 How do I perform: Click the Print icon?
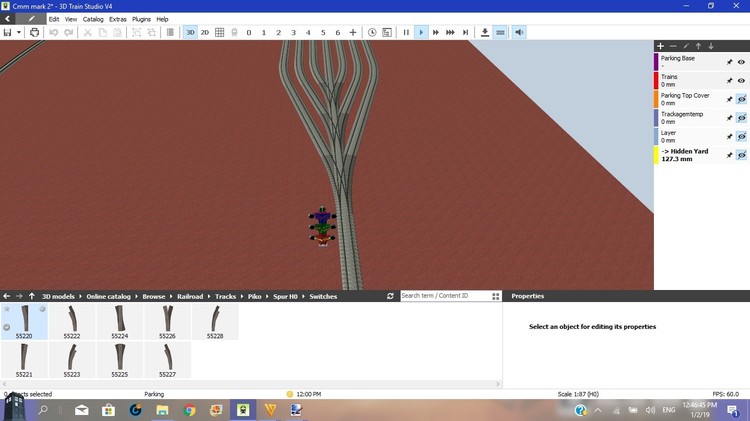pyautogui.click(x=34, y=33)
